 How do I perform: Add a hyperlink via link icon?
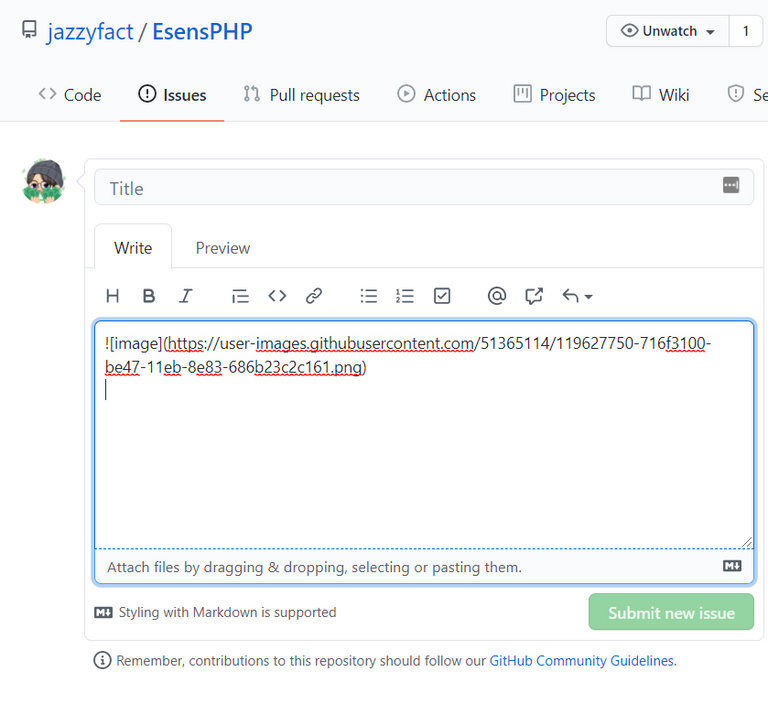313,296
